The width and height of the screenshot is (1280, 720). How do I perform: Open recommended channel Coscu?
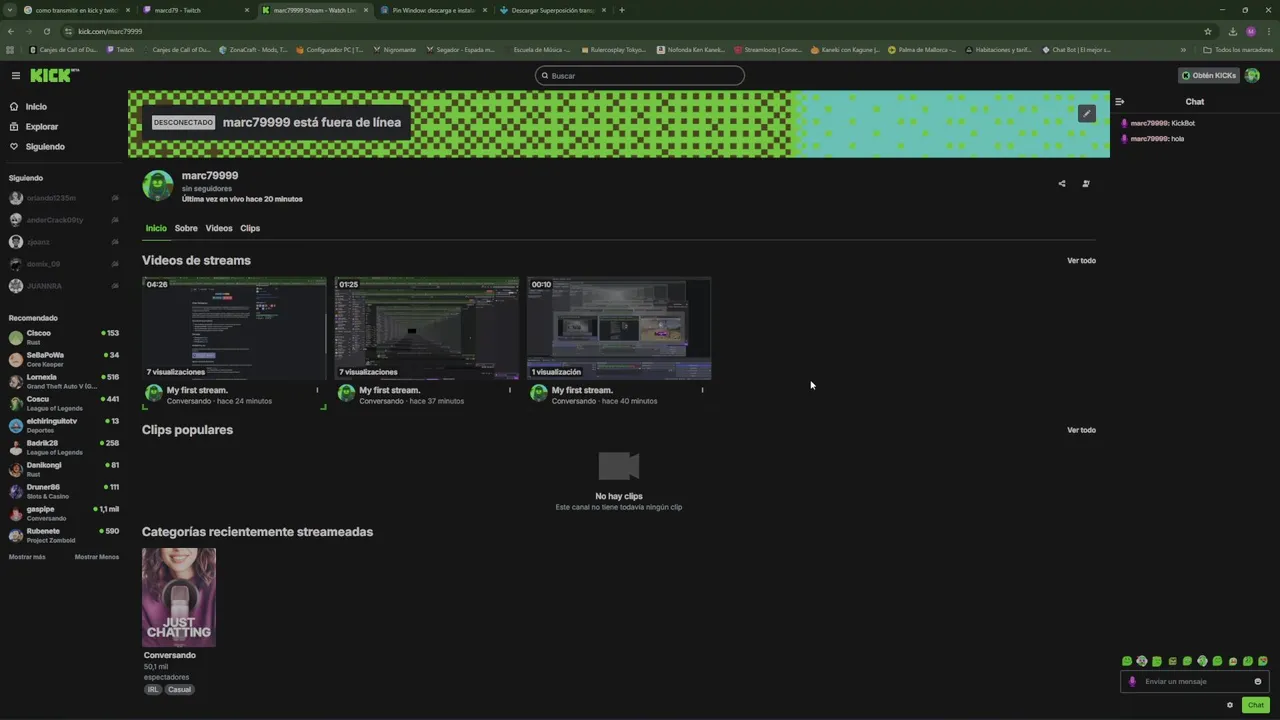(63, 403)
